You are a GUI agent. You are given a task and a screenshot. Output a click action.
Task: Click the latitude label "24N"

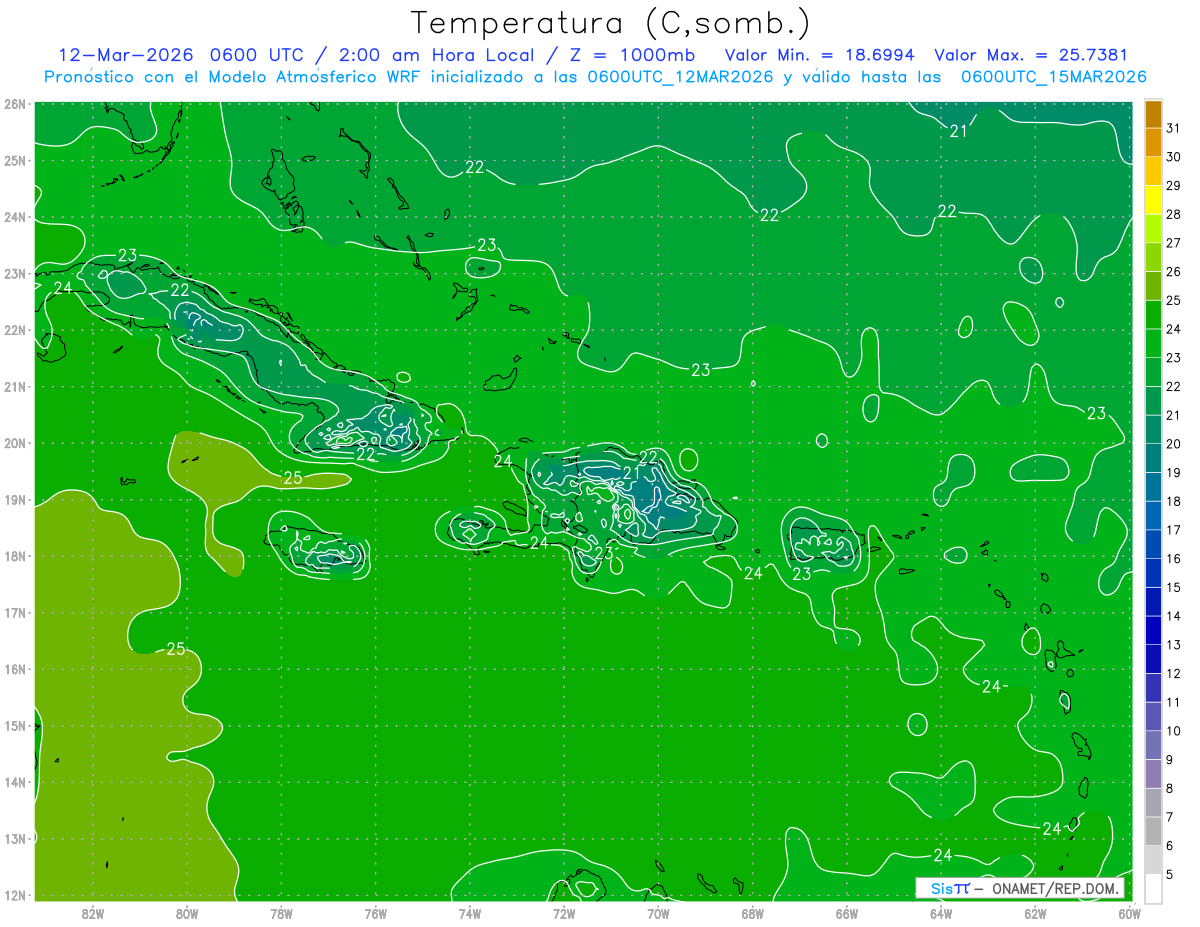click(x=15, y=217)
